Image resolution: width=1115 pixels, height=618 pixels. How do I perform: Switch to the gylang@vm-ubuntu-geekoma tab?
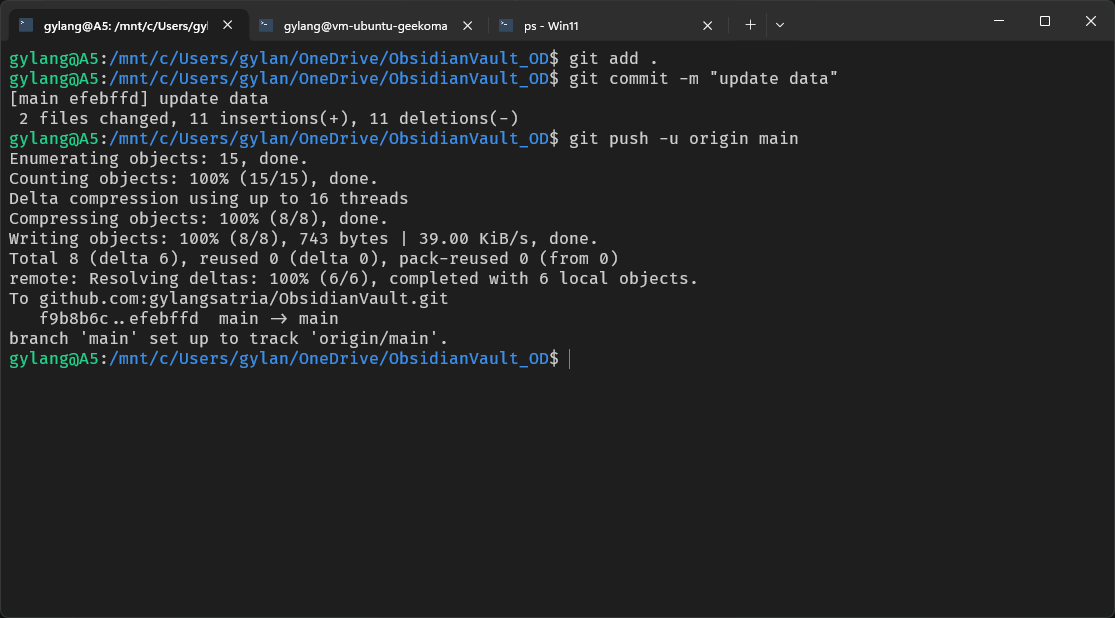pos(364,25)
